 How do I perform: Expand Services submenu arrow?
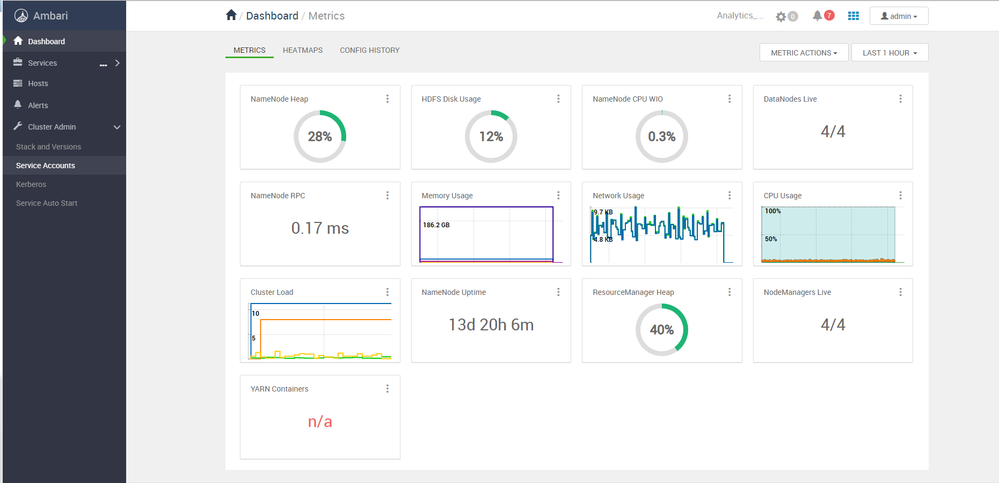117,63
